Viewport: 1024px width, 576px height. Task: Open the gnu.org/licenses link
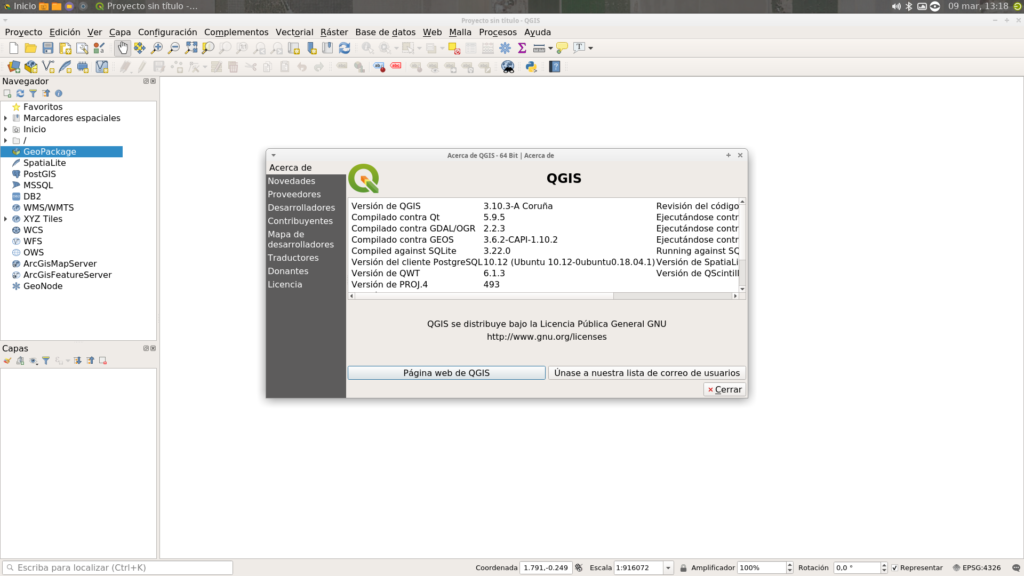pyautogui.click(x=547, y=337)
